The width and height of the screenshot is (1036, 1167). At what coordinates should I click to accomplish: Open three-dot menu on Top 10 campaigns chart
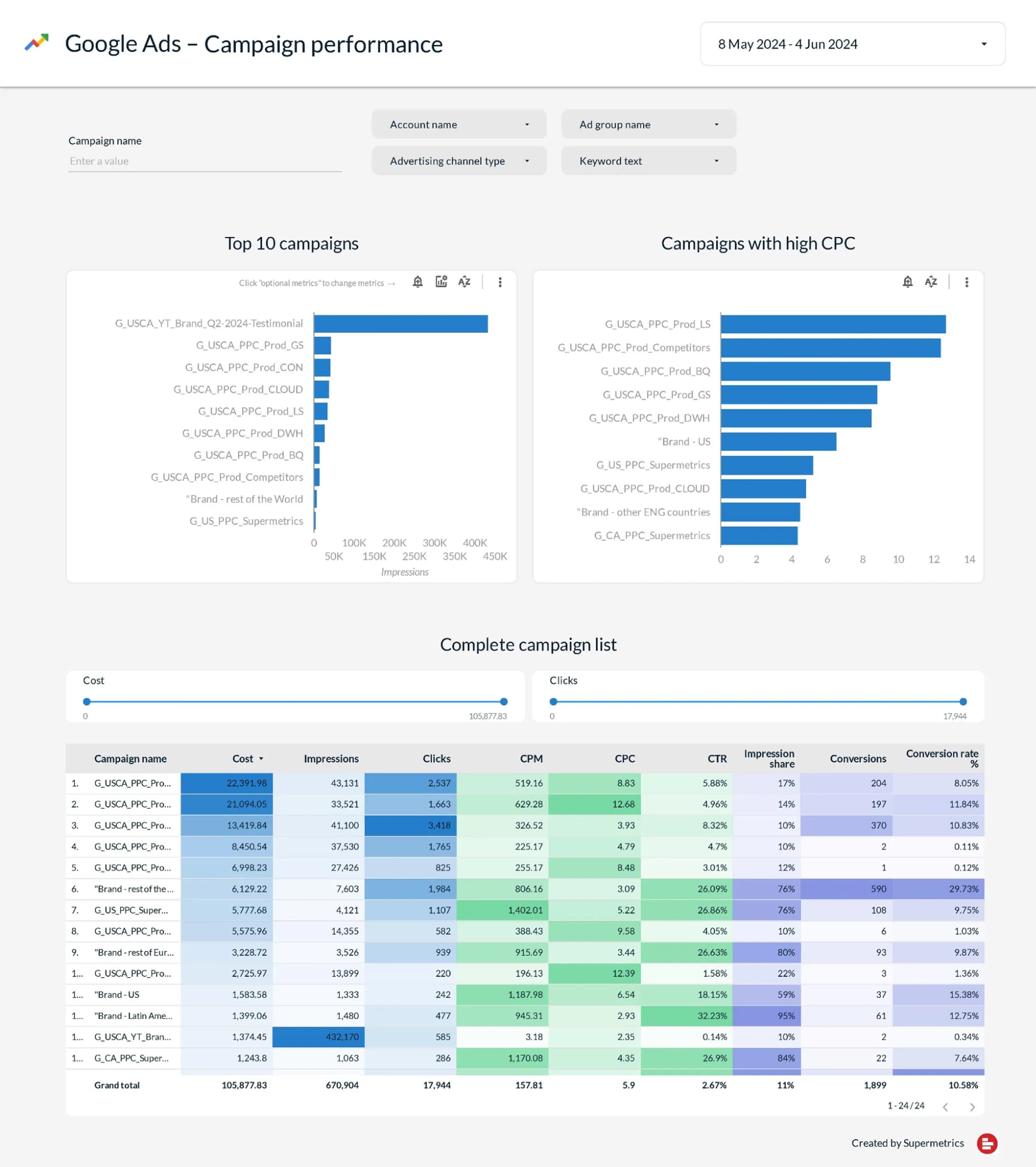click(x=500, y=282)
